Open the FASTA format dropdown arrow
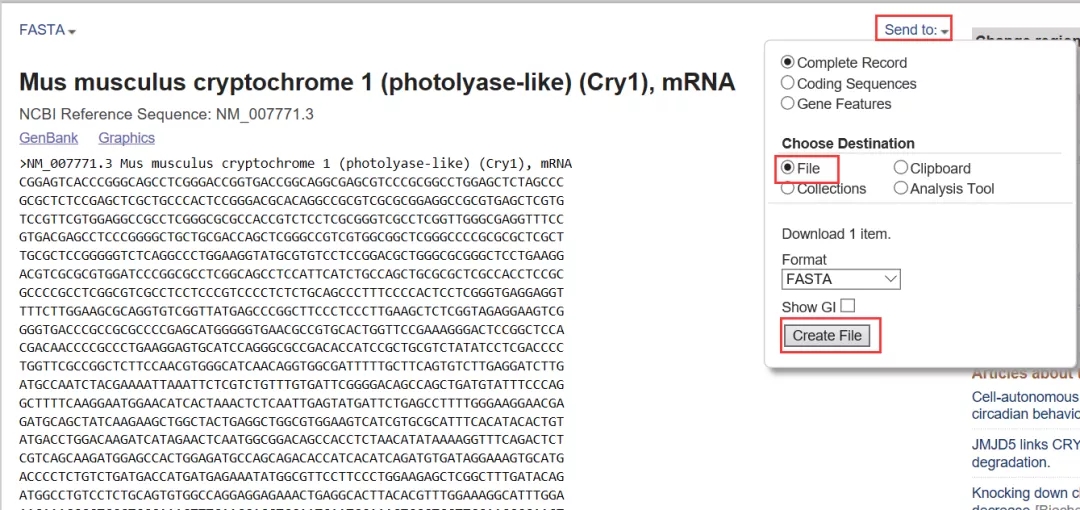 72,32
